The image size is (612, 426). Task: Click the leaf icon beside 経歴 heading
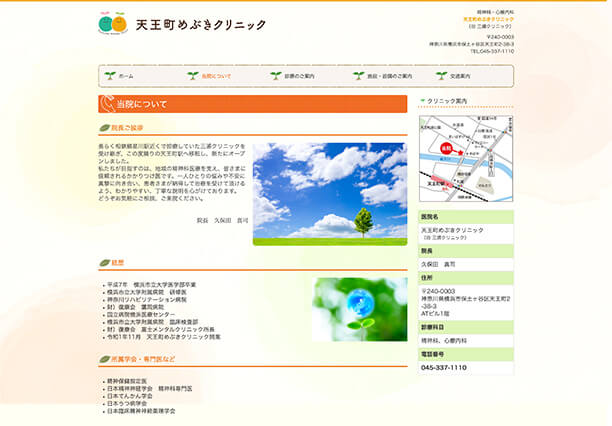click(104, 263)
